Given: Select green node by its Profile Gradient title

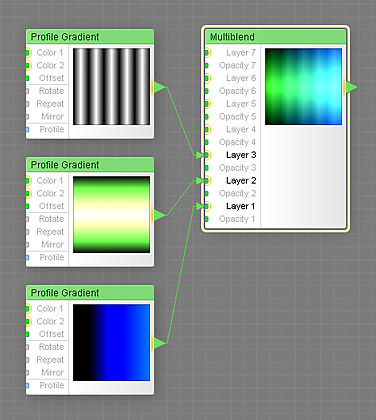Looking at the screenshot, I should pos(65,165).
